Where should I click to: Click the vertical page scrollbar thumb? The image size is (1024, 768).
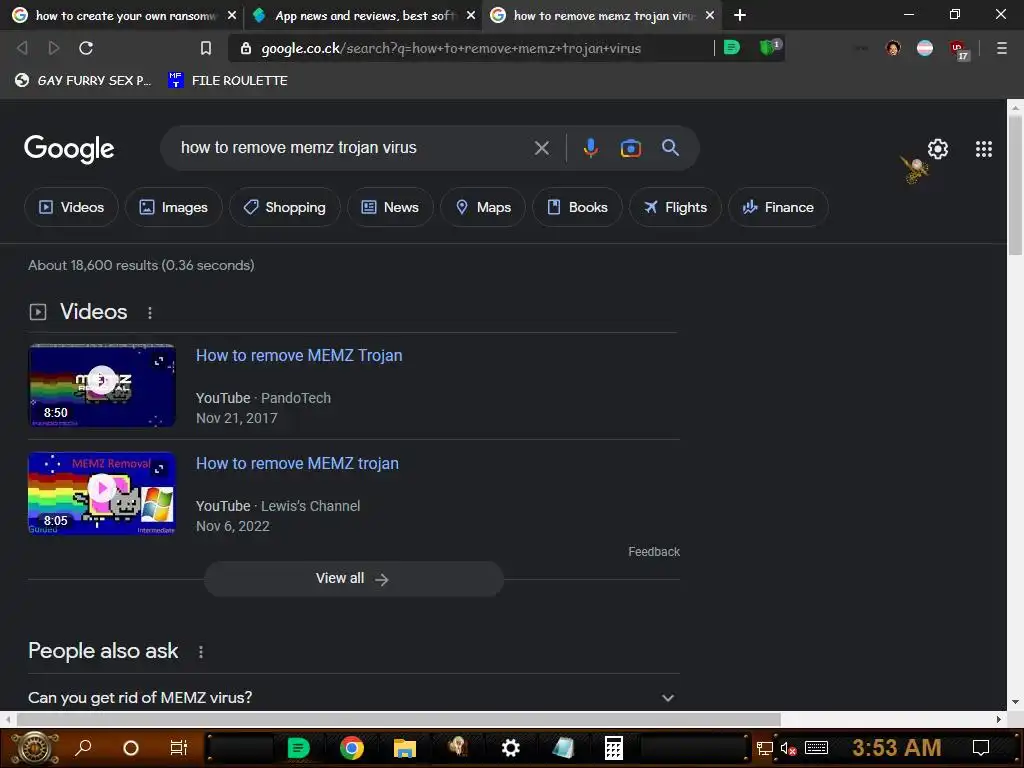click(x=1015, y=185)
